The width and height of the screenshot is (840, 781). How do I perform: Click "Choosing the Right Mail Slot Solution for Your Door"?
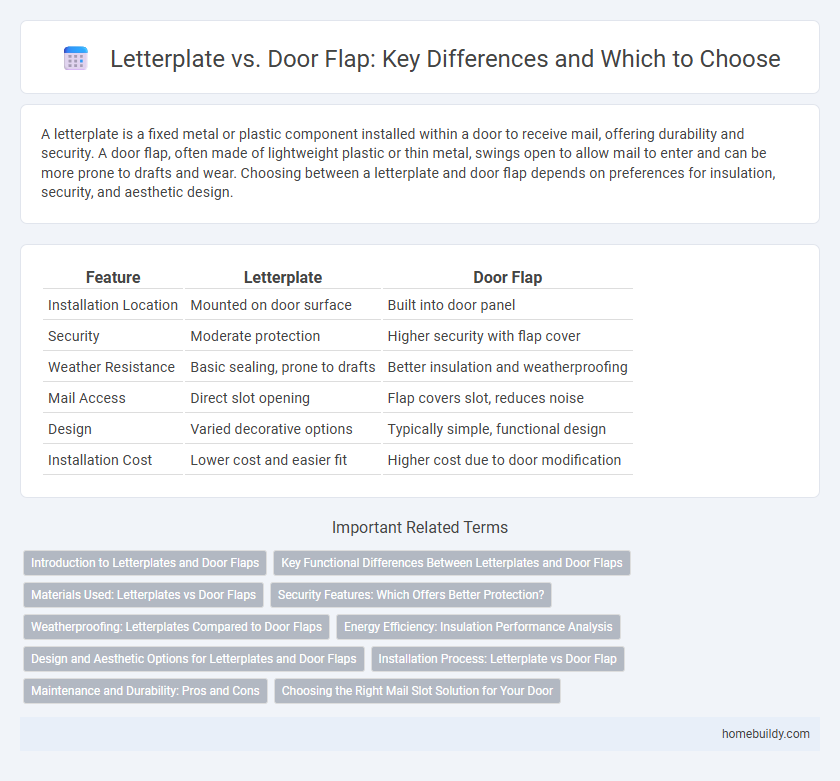(x=417, y=691)
